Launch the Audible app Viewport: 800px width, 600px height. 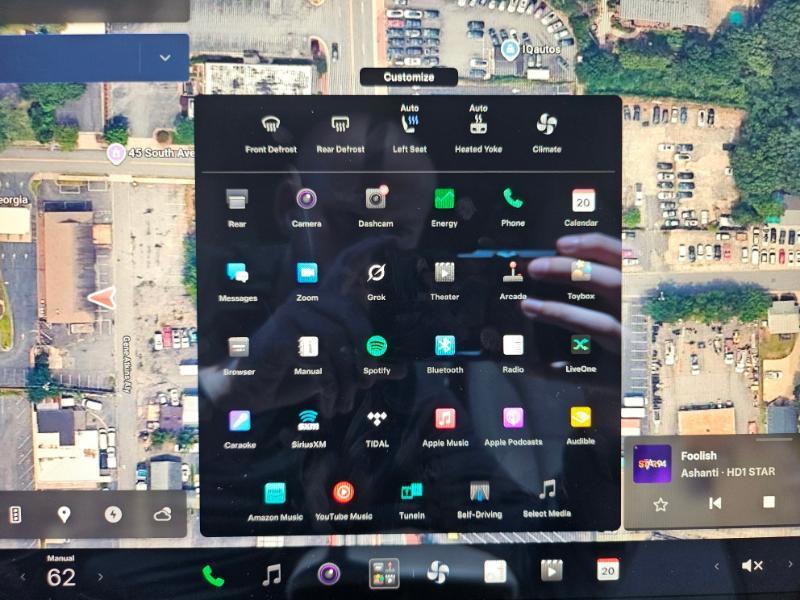[581, 426]
